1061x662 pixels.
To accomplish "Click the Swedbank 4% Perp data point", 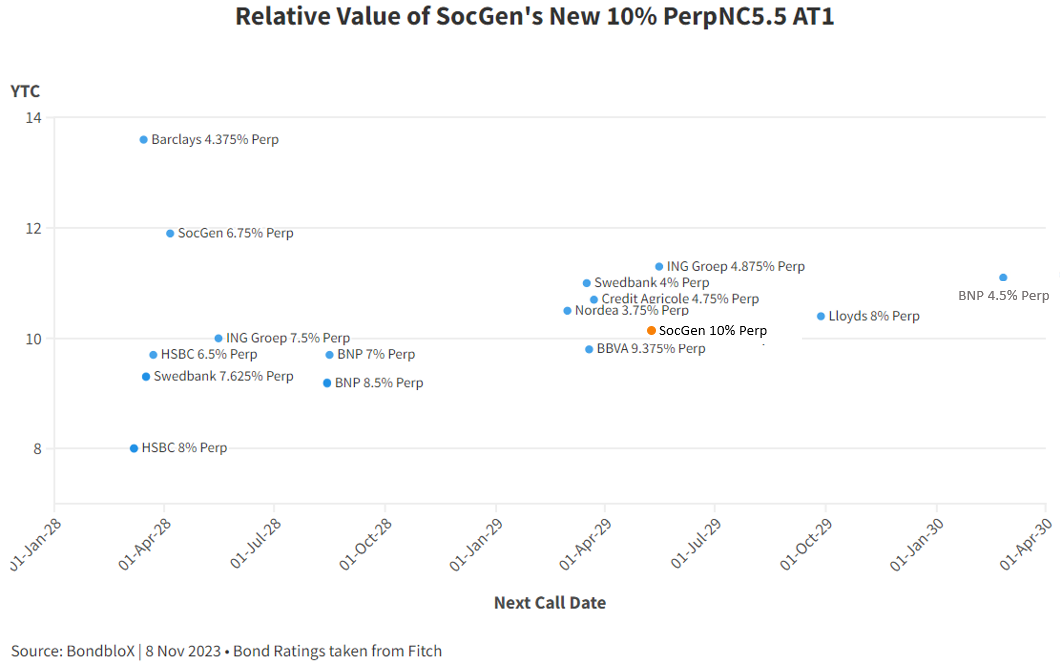I will tap(587, 283).
